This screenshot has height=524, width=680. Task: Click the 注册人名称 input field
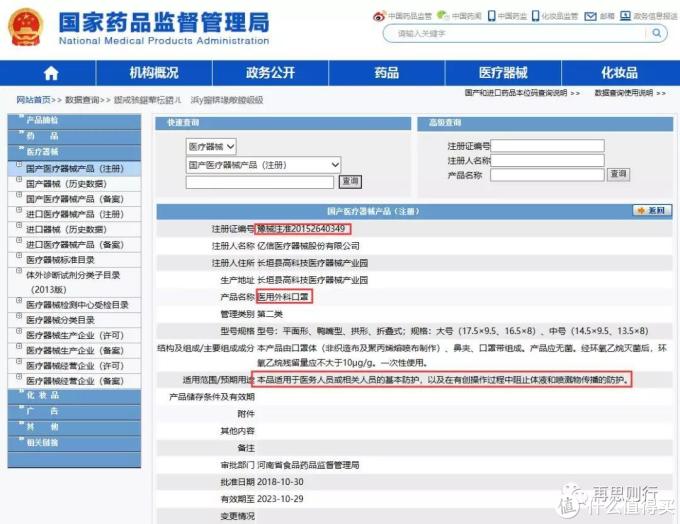(547, 160)
